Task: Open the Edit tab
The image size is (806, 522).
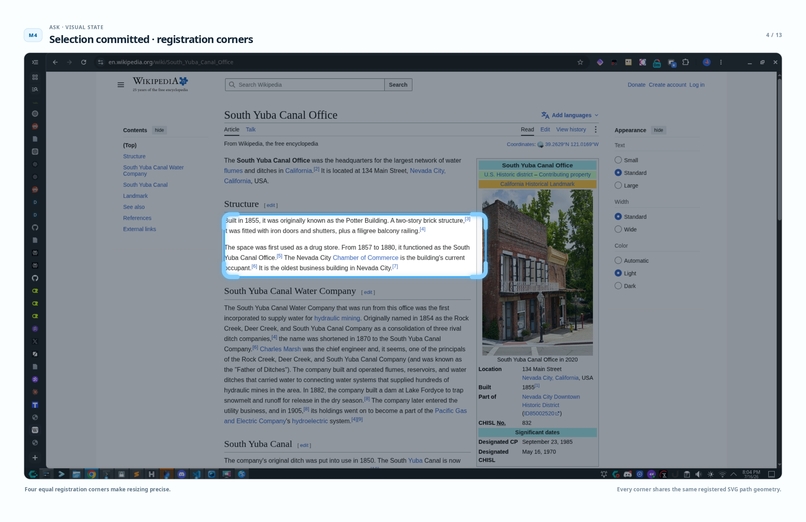Action: [545, 129]
